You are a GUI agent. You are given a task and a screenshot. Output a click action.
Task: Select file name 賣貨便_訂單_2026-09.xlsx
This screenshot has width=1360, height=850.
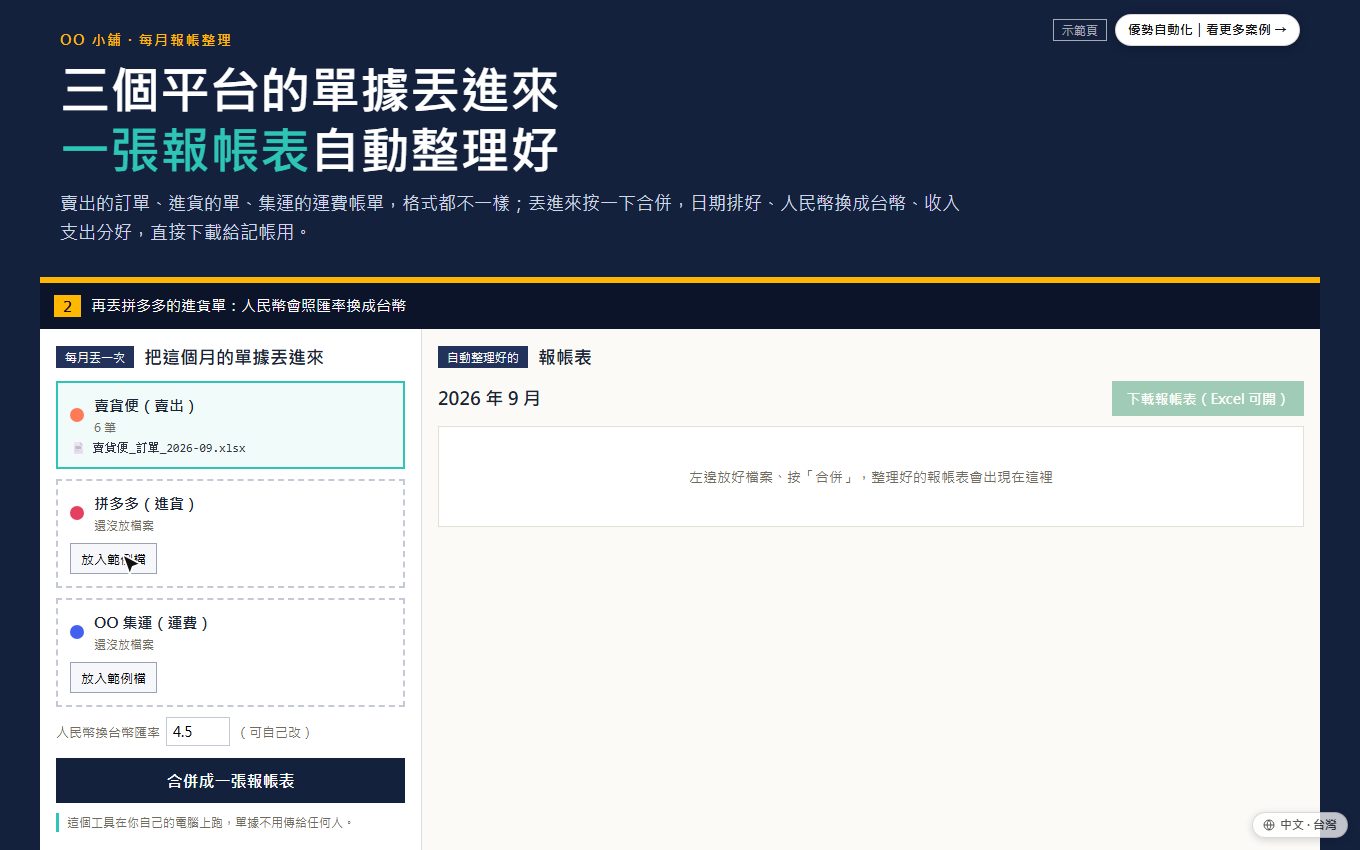(x=169, y=448)
